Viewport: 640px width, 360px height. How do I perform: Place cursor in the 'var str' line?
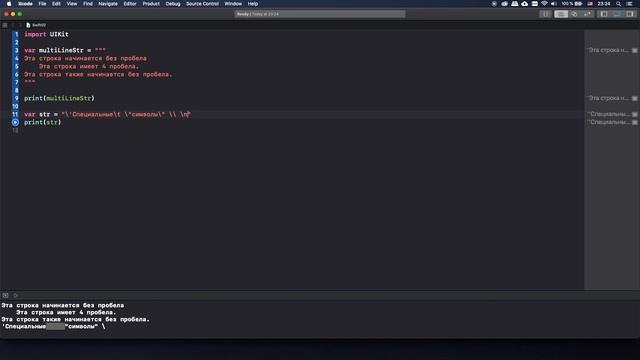[107, 114]
